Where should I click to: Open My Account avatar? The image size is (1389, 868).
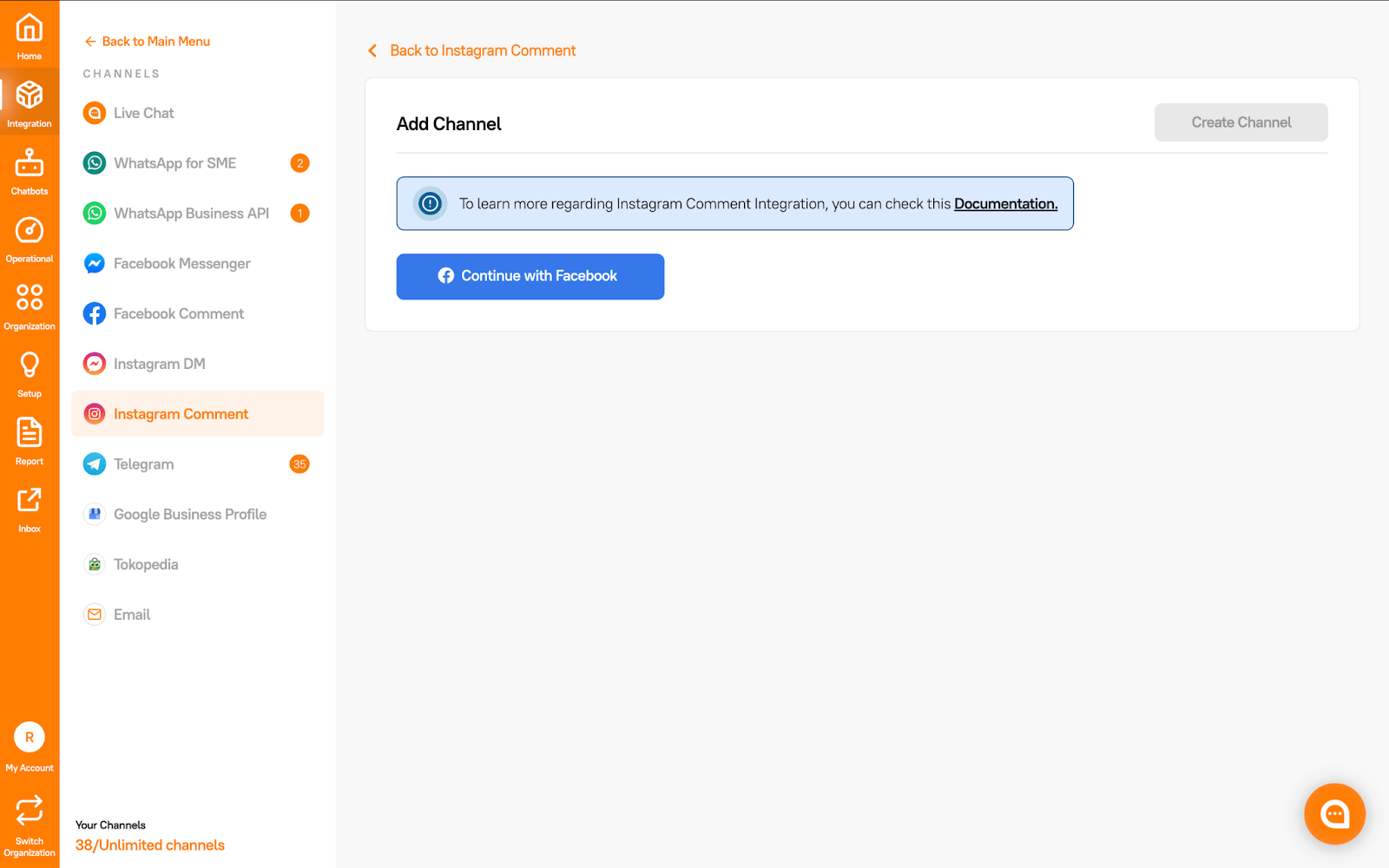click(x=30, y=738)
